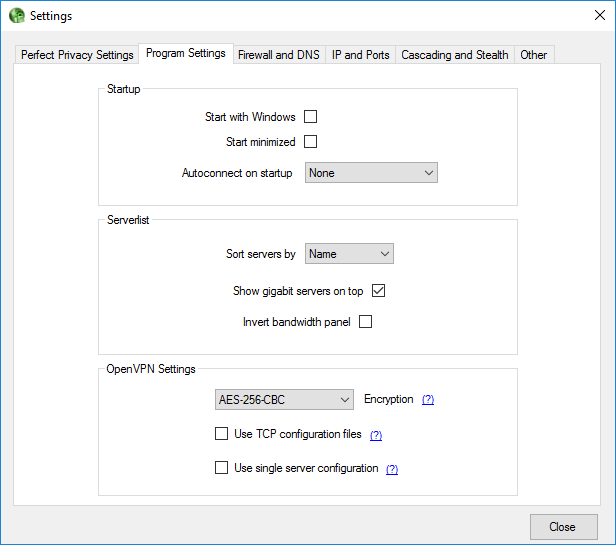
Task: Open the Perfect Privacy Settings tab
Action: [77, 55]
